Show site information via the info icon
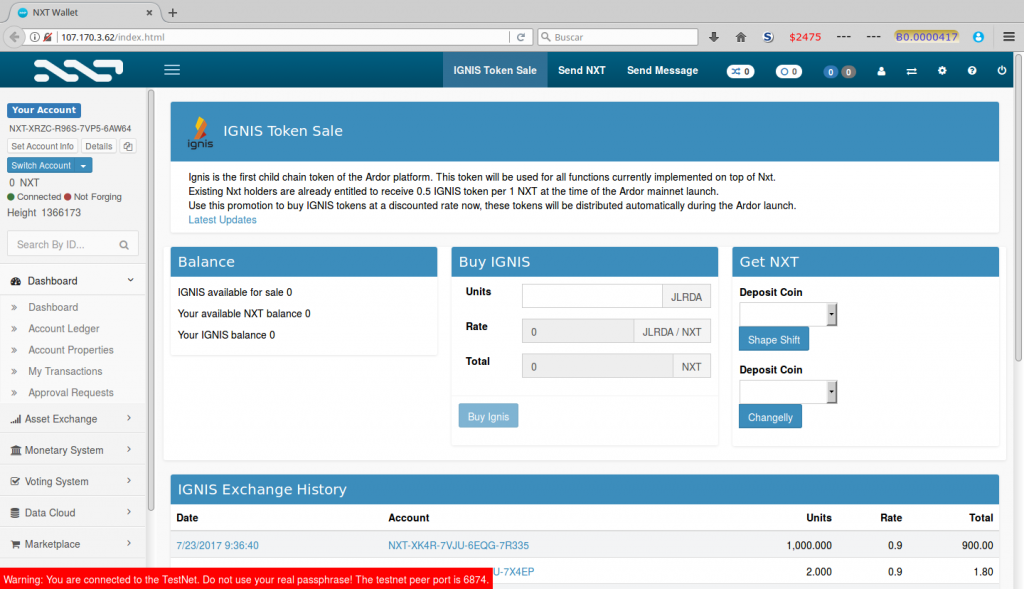1024x589 pixels. tap(35, 37)
